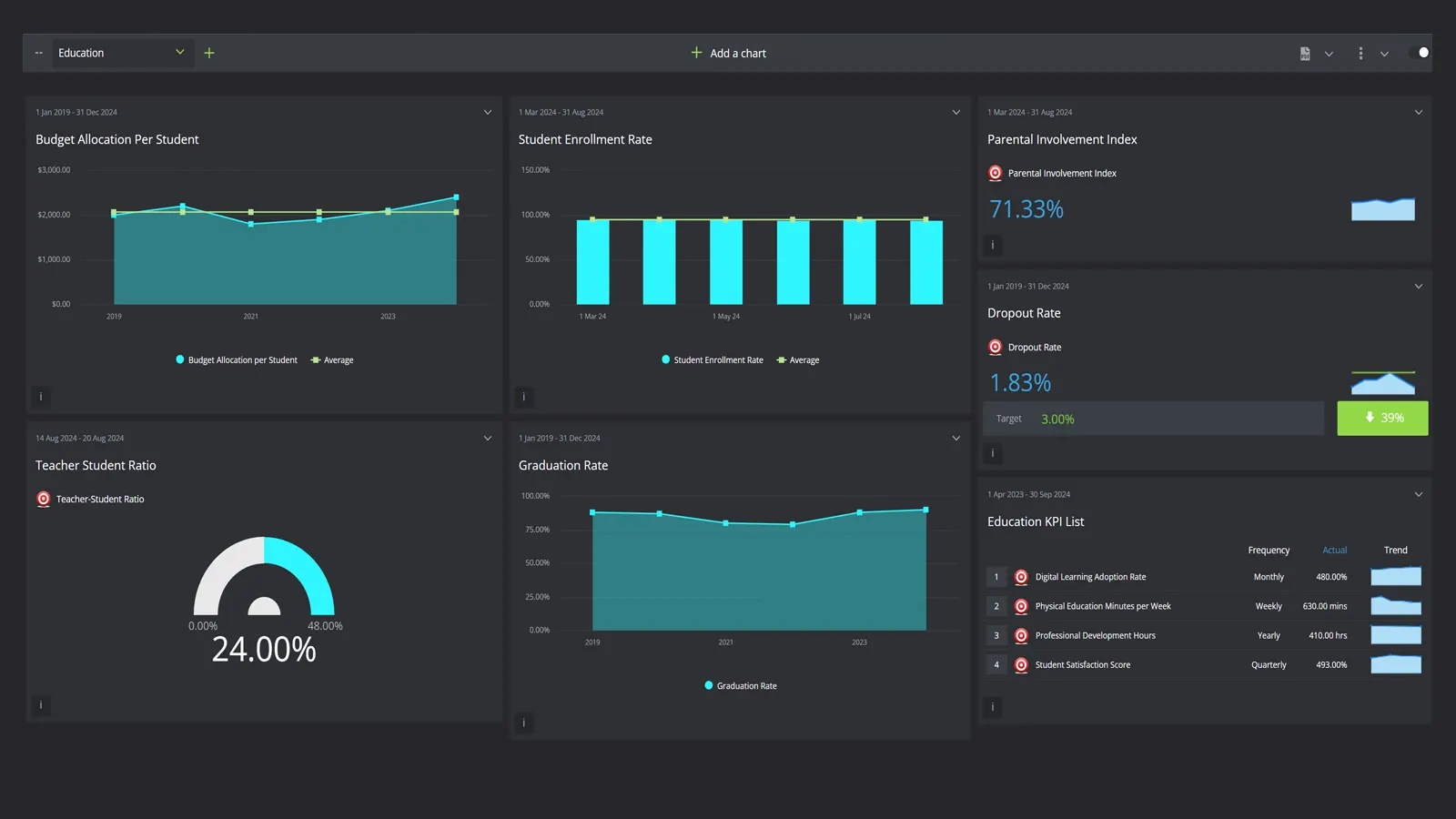Collapse the Teacher Student Ratio panel chevron
Viewport: 1456px width, 819px height.
487,438
